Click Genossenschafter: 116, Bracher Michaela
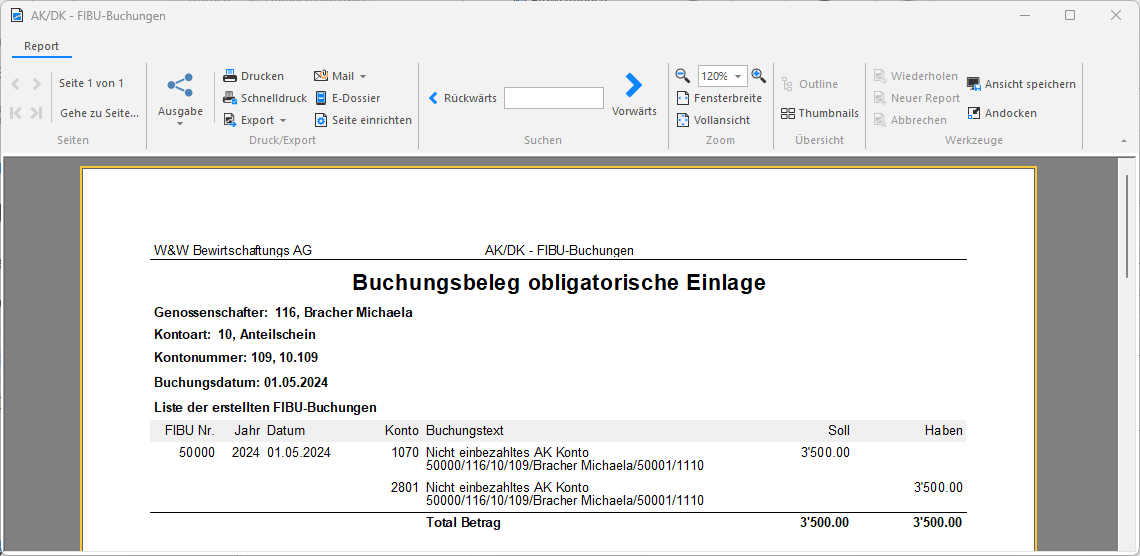 coord(284,313)
